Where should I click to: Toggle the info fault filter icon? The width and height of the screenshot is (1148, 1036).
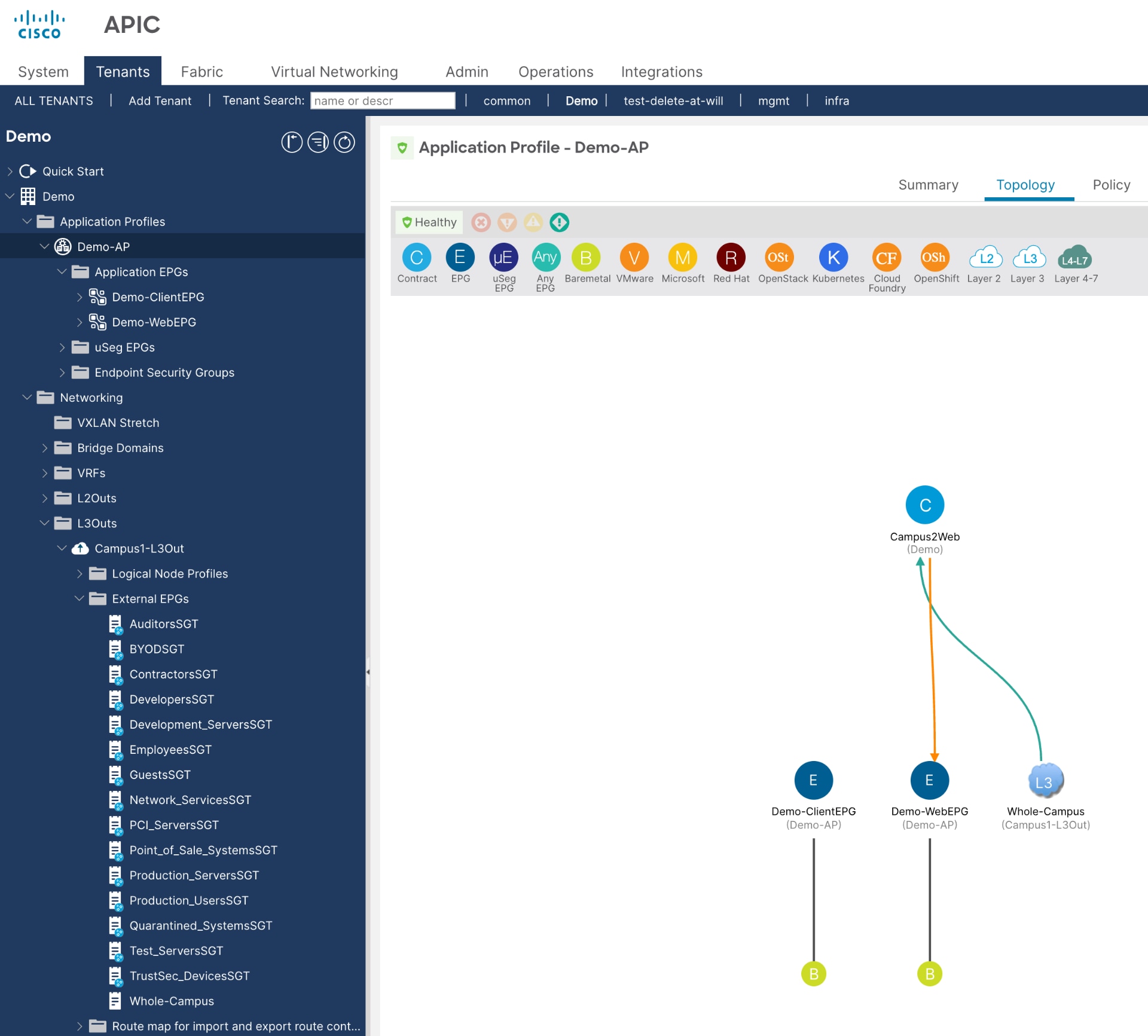click(x=559, y=222)
